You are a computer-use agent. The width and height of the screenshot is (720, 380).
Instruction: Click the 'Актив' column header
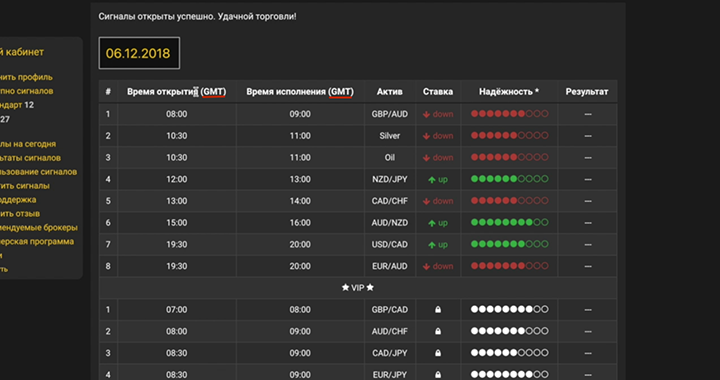point(389,92)
